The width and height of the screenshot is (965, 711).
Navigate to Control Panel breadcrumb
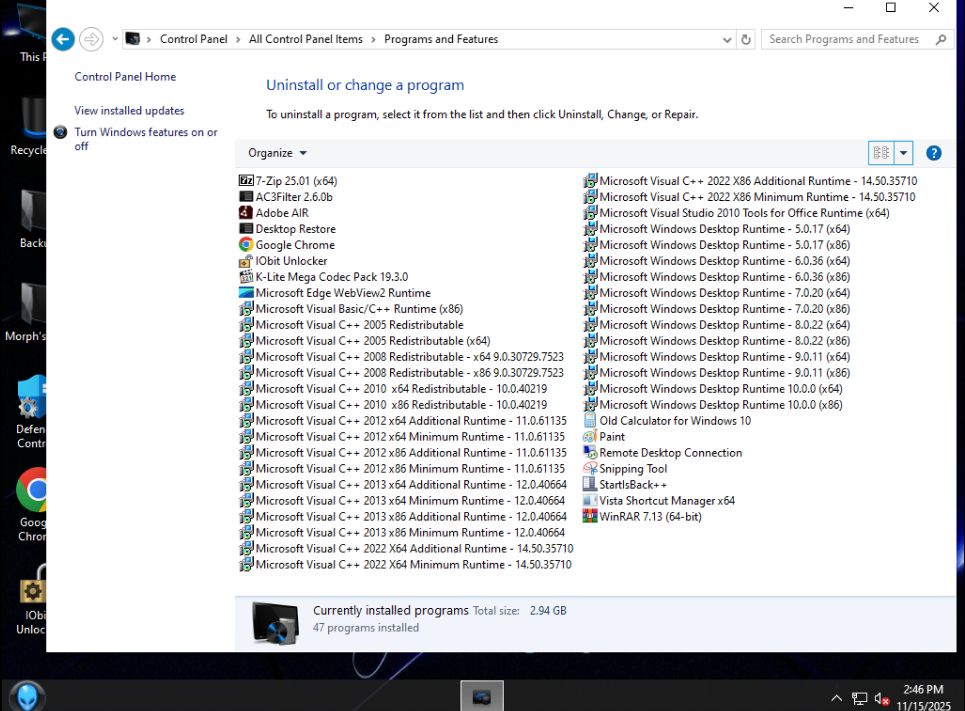193,39
